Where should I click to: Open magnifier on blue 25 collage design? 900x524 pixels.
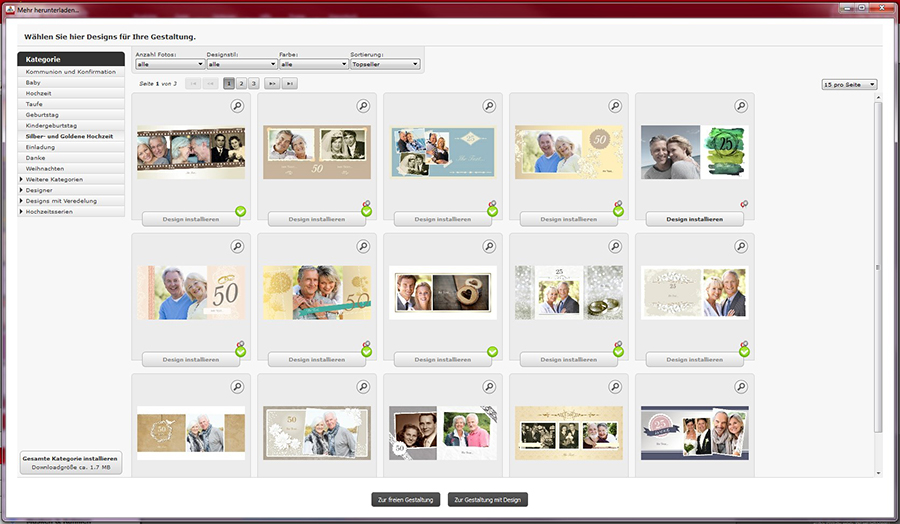click(x=489, y=106)
